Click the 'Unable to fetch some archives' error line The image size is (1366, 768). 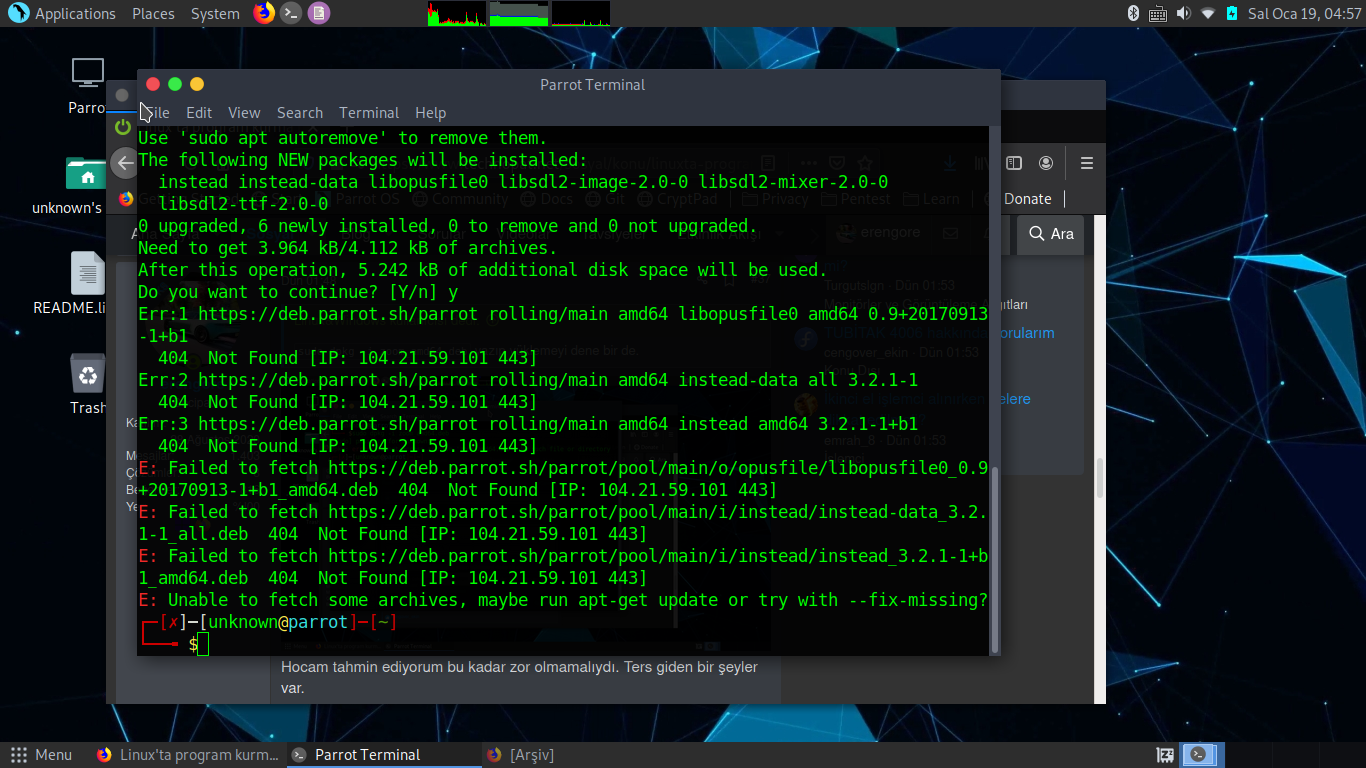click(x=563, y=600)
